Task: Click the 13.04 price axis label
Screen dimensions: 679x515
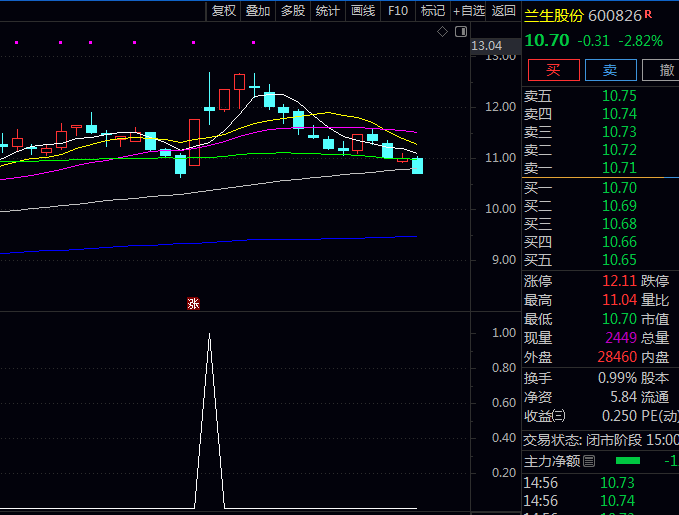Action: (486, 46)
